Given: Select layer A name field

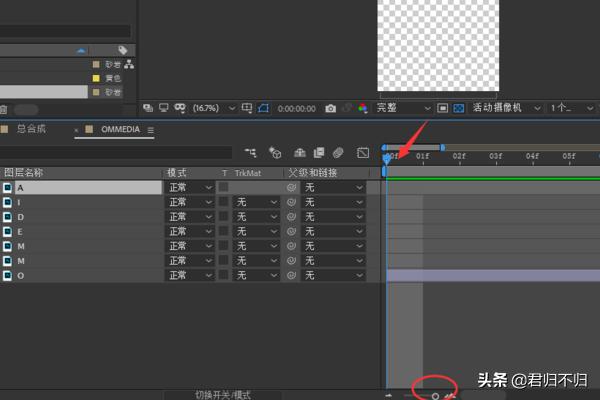Looking at the screenshot, I should (x=88, y=188).
